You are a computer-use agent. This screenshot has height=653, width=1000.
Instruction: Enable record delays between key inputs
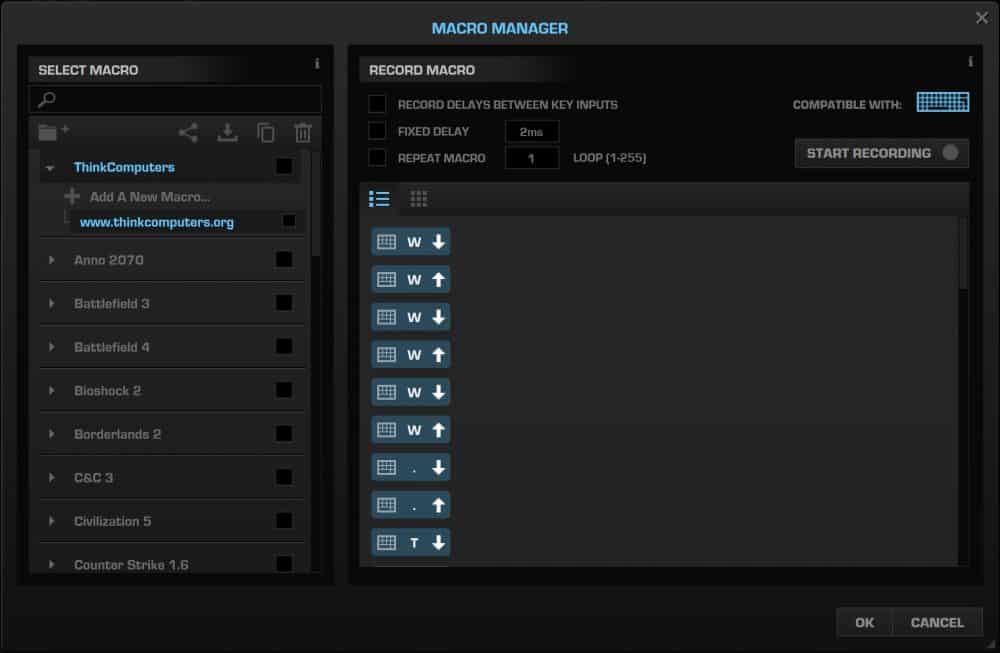(377, 104)
